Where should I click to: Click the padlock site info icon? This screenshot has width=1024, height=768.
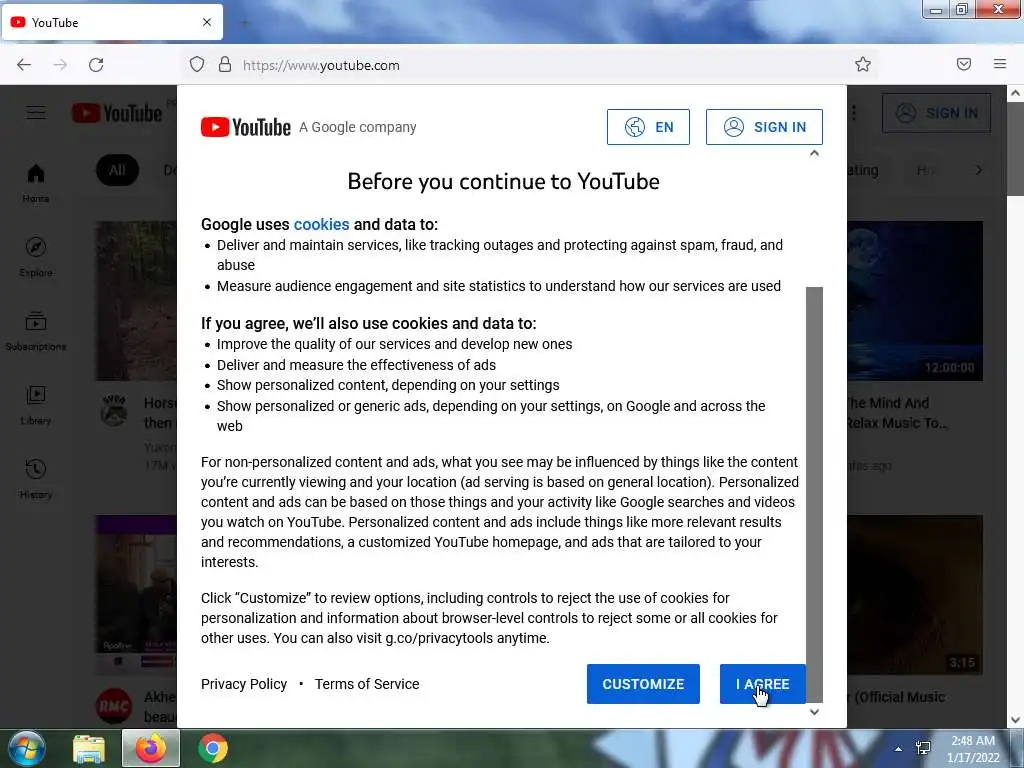[225, 65]
